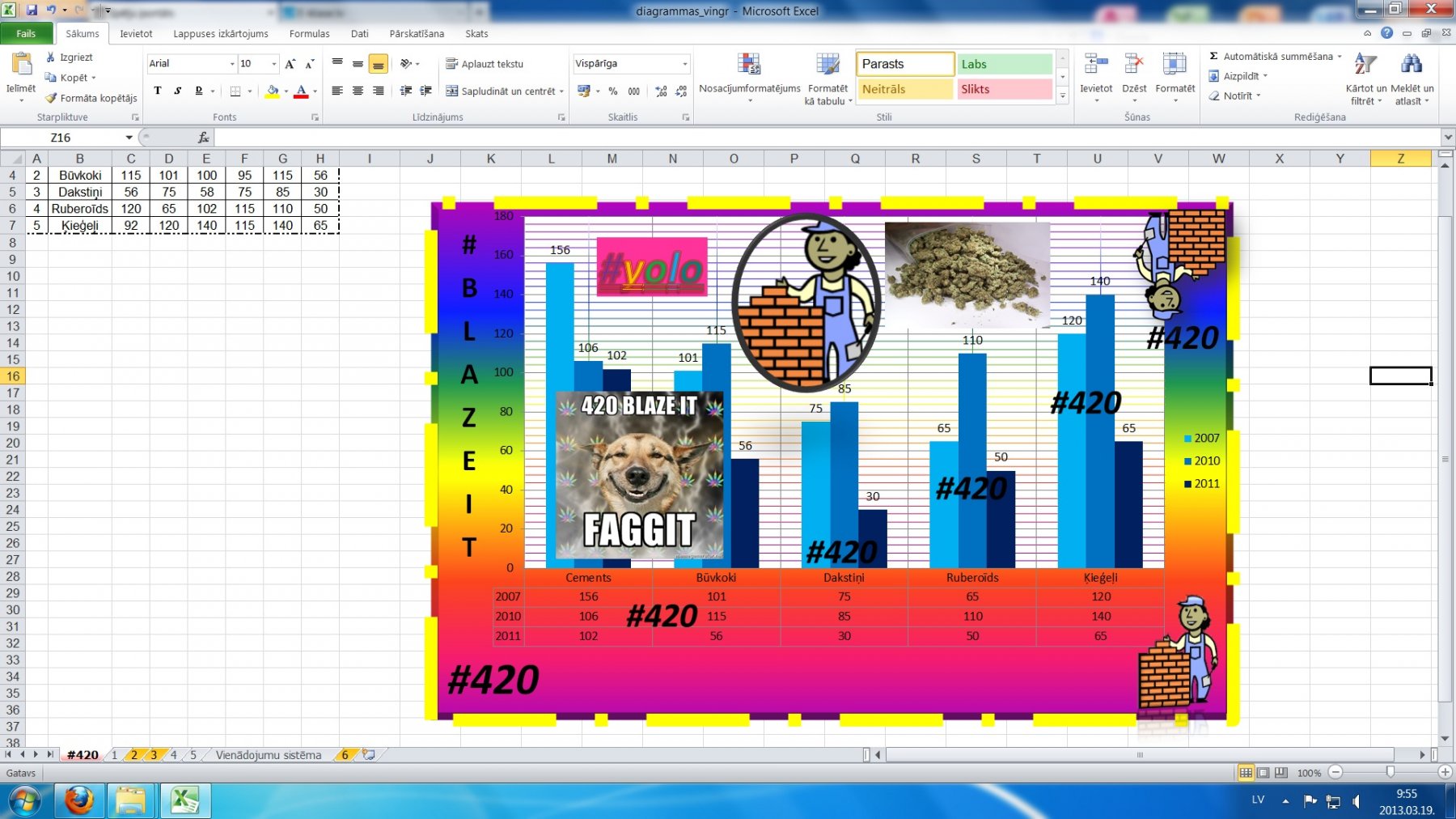Viewport: 1456px width, 819px height.
Task: Apply the Neitrāls cell style
Action: point(905,89)
